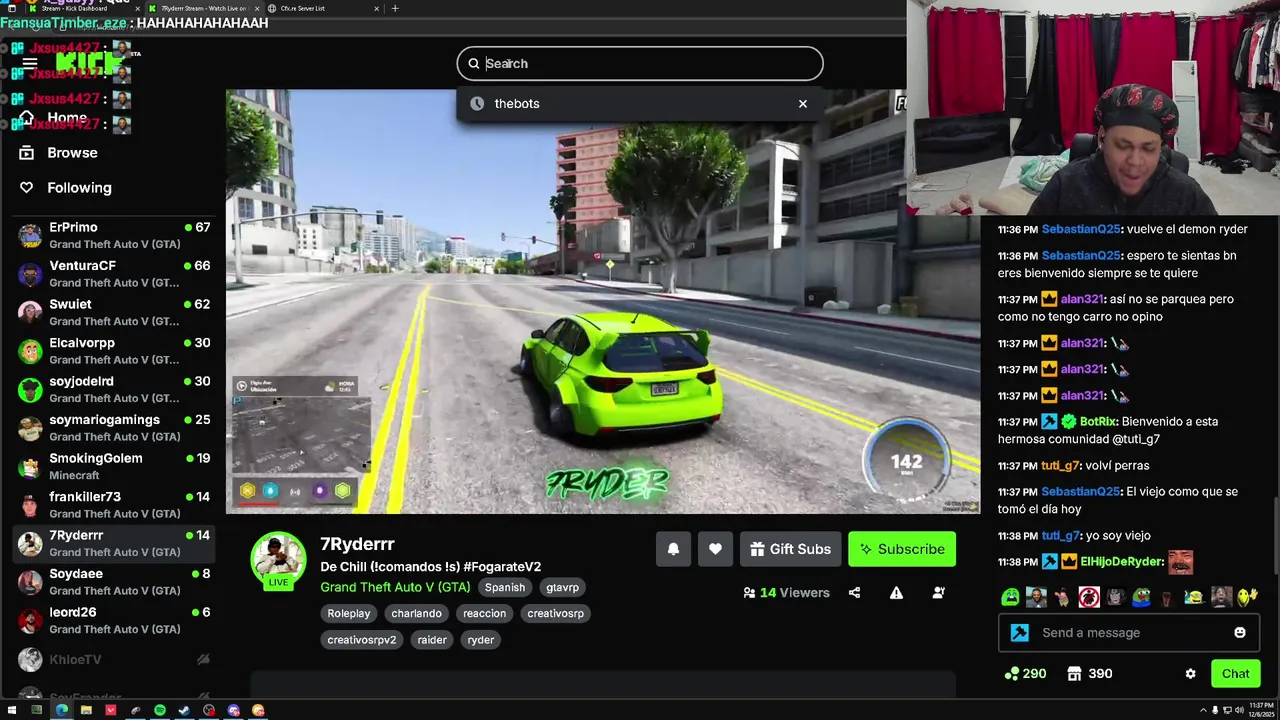Viewport: 1280px width, 720px height.
Task: Open VenturaCF's channel in sidebar
Action: tap(114, 274)
